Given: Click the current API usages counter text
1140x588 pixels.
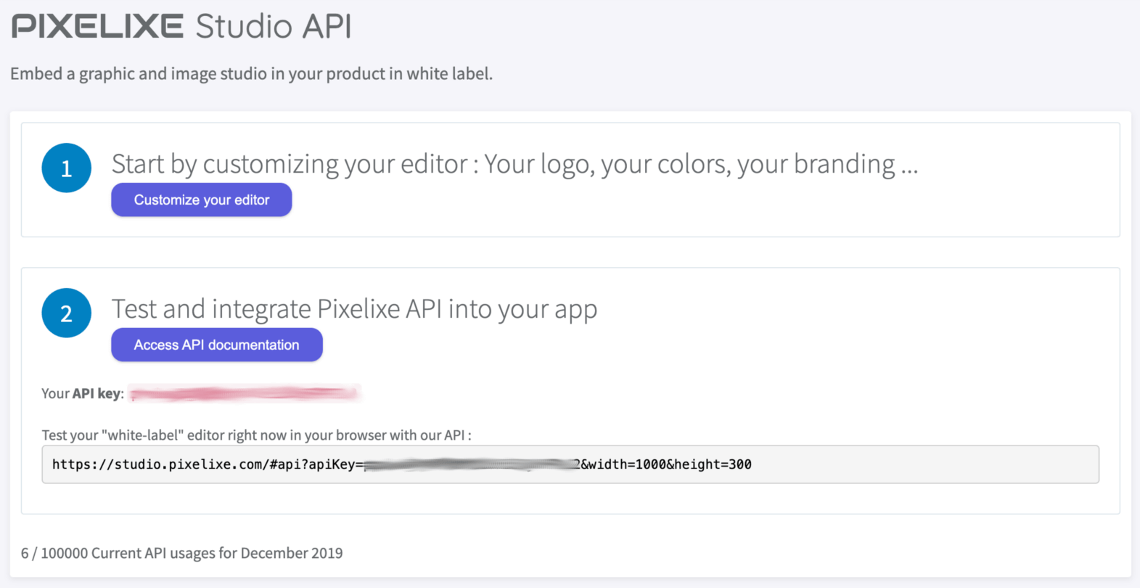Looking at the screenshot, I should (x=181, y=553).
